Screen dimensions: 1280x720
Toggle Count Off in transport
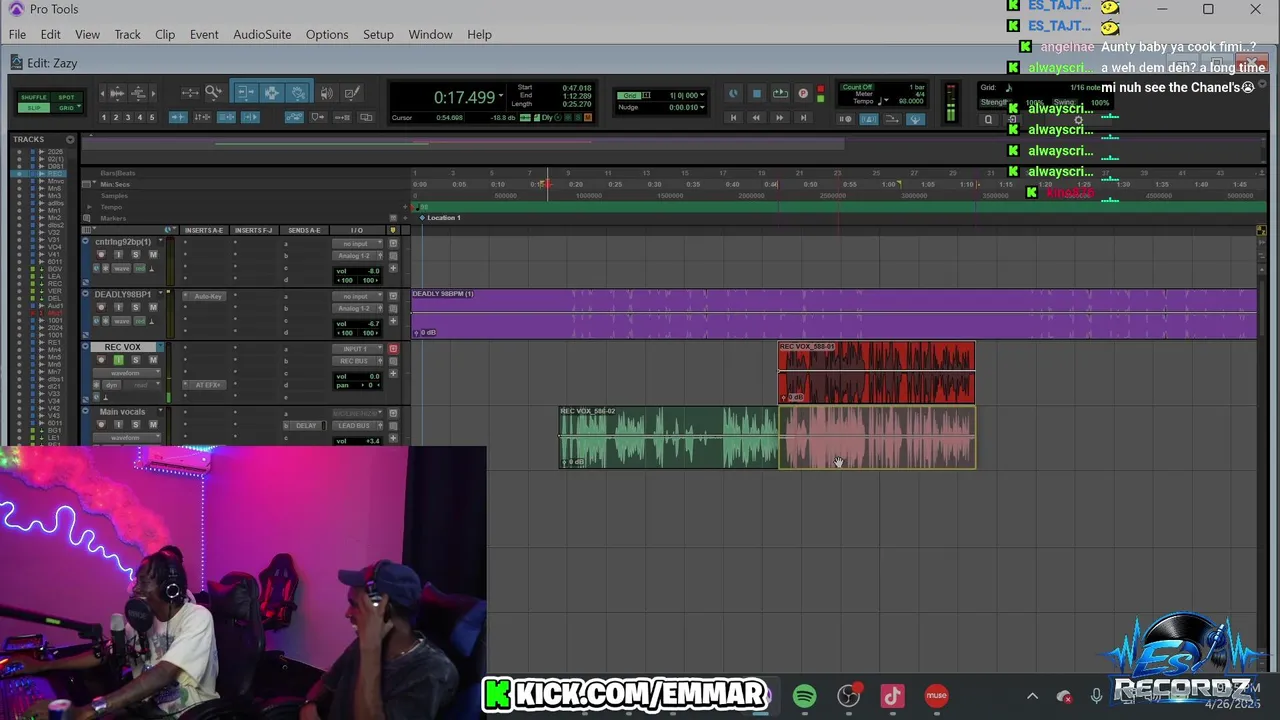coord(857,87)
